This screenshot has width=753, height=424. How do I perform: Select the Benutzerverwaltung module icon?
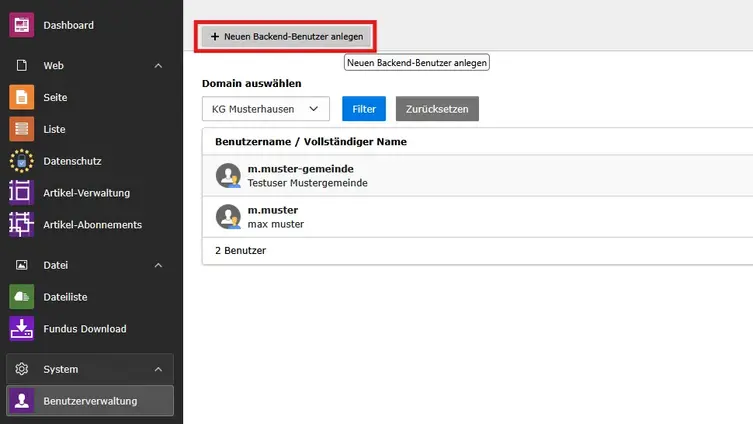pyautogui.click(x=21, y=401)
